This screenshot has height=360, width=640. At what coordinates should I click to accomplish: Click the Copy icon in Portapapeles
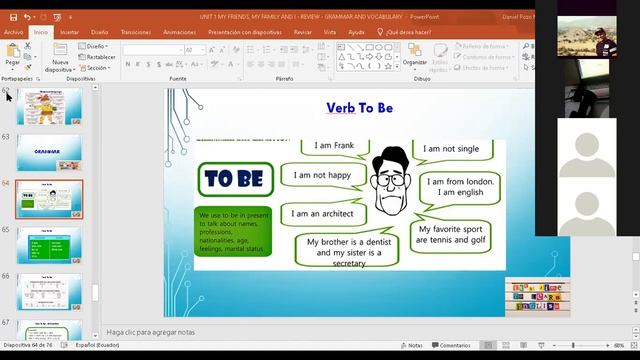pos(28,57)
